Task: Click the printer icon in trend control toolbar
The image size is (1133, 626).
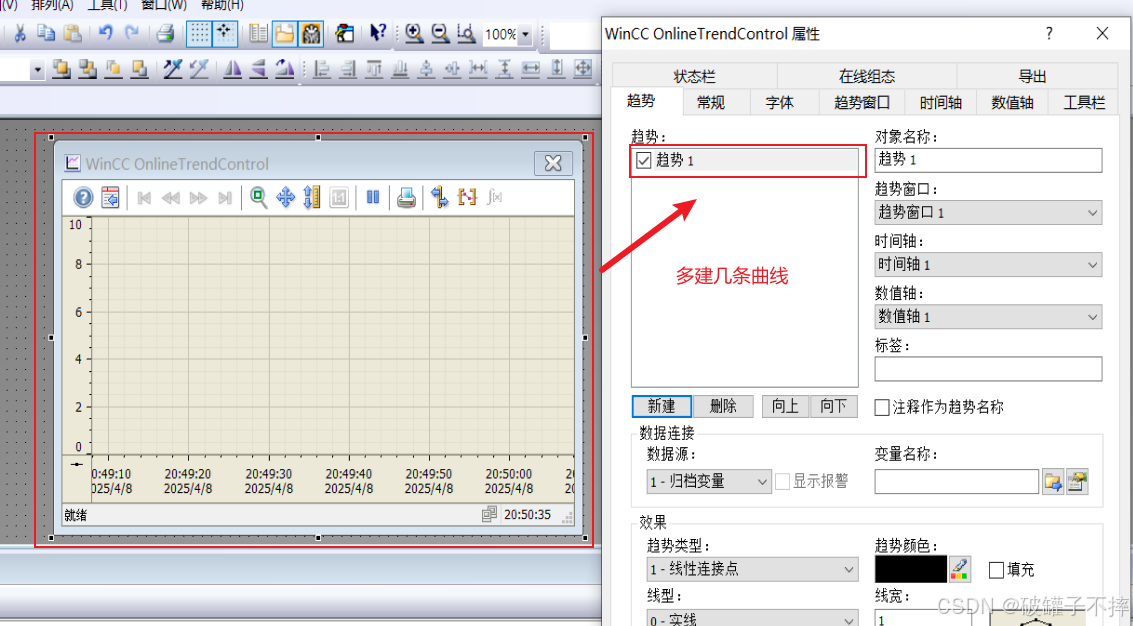Action: (x=407, y=197)
